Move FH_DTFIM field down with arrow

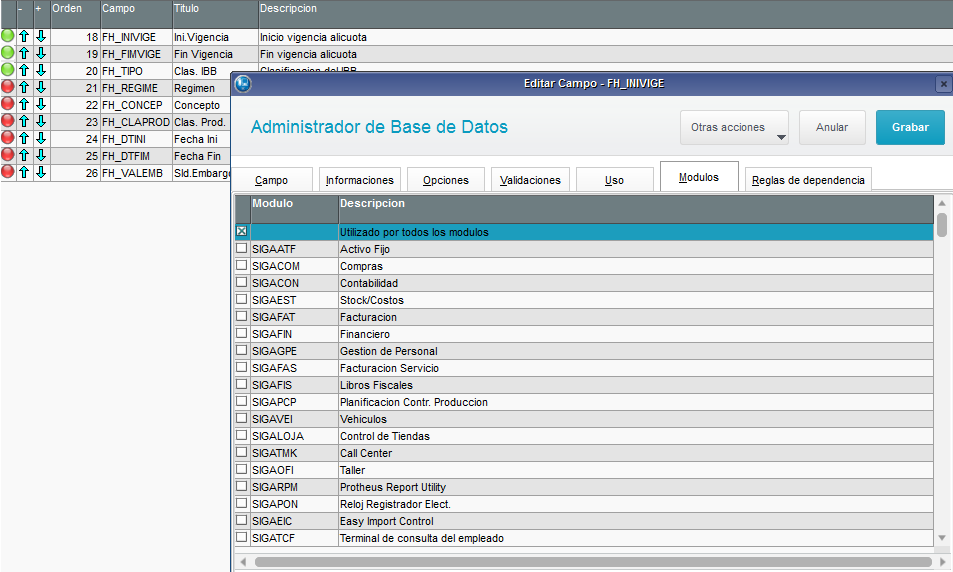click(x=41, y=156)
